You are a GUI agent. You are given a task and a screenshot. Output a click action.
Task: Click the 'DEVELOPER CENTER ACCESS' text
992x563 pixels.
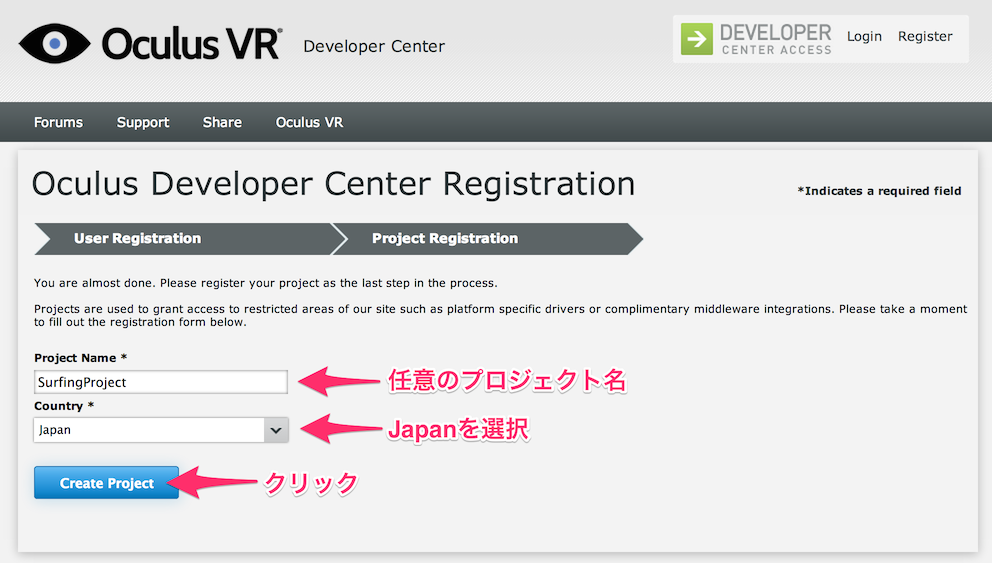[x=776, y=40]
